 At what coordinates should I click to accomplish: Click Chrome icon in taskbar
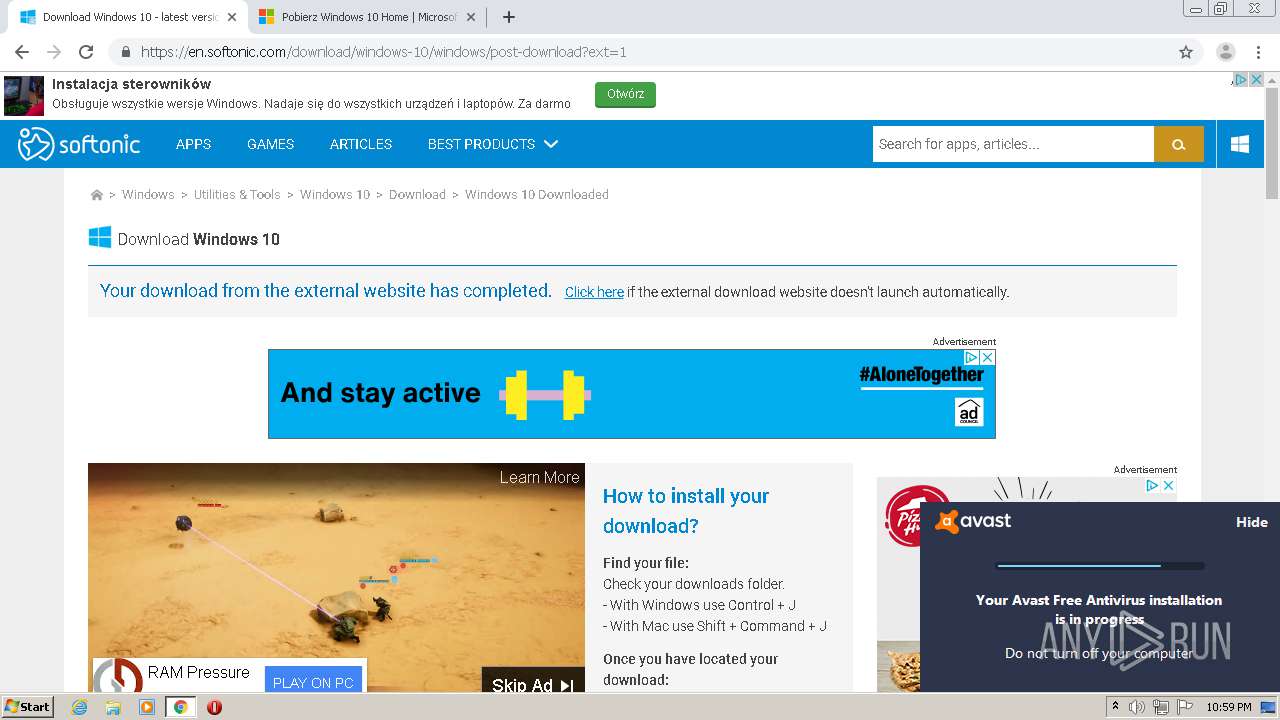pos(180,707)
